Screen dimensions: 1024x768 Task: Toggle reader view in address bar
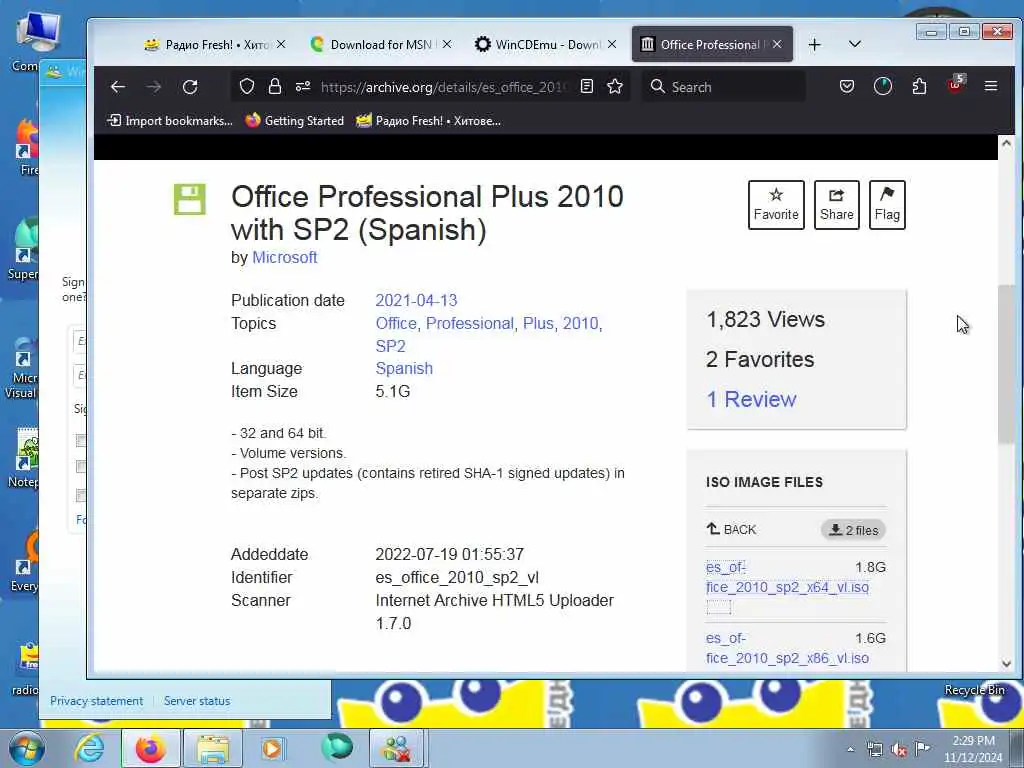click(586, 86)
